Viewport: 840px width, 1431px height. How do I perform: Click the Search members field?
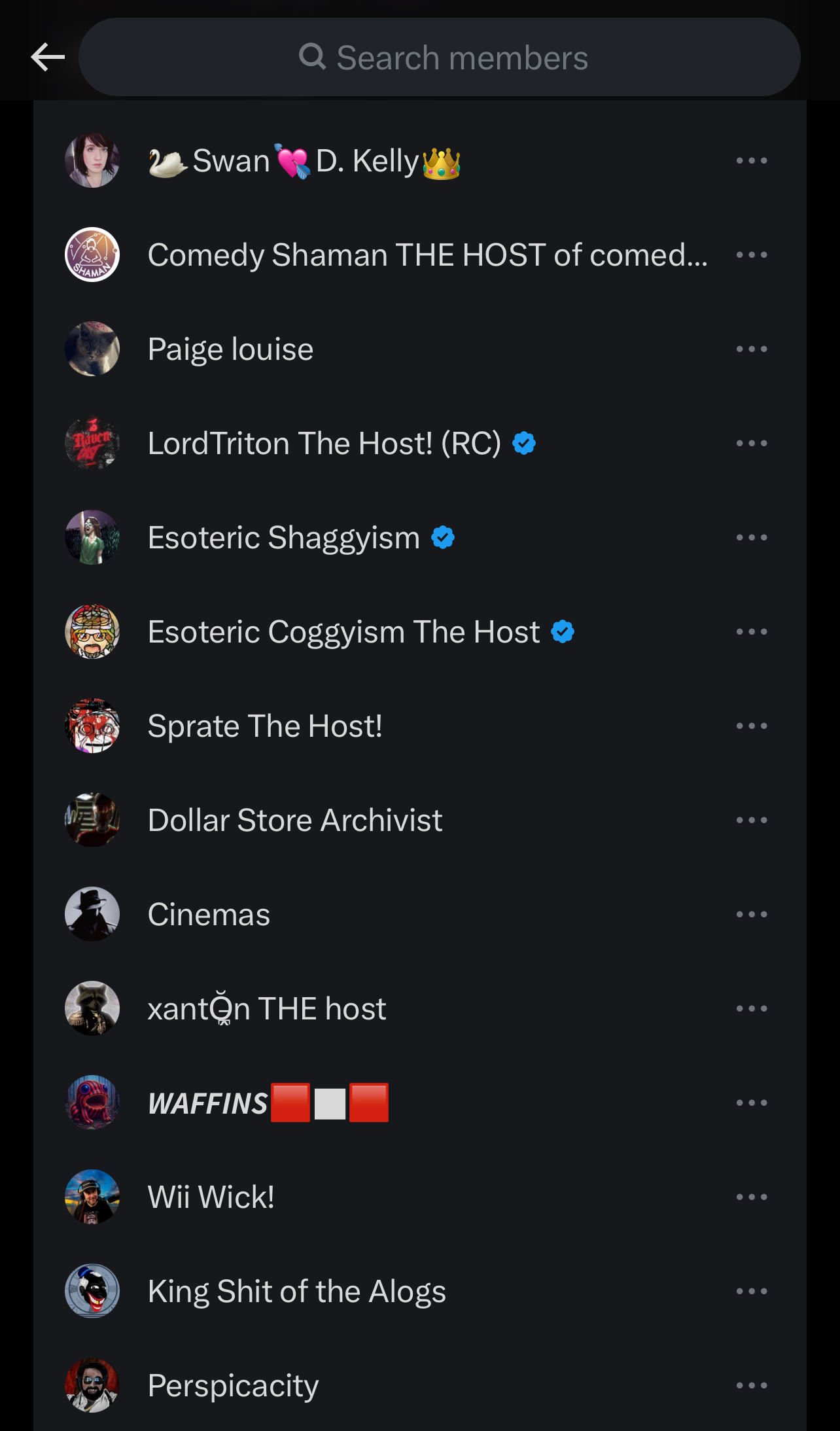click(x=440, y=58)
